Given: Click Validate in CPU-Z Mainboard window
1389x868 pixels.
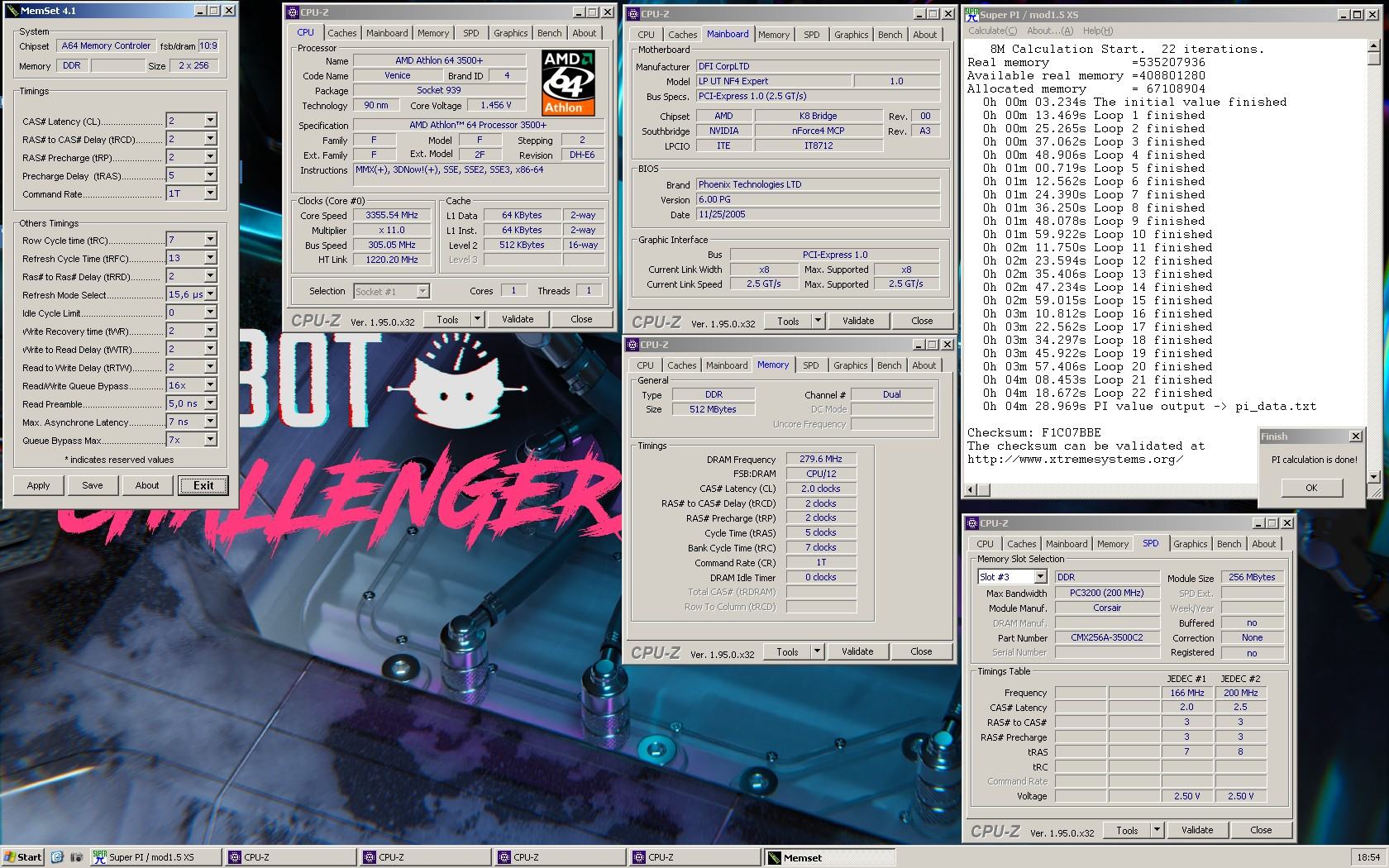Looking at the screenshot, I should coord(858,321).
